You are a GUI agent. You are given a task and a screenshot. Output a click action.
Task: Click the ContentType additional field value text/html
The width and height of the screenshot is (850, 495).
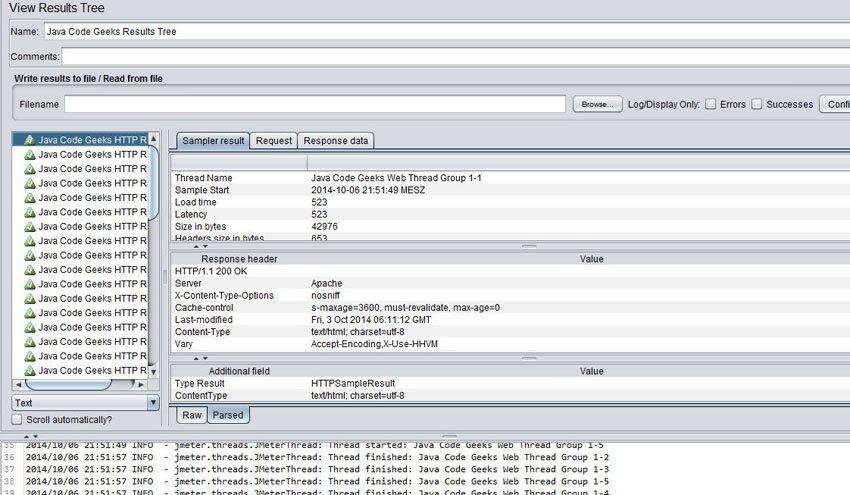(358, 396)
